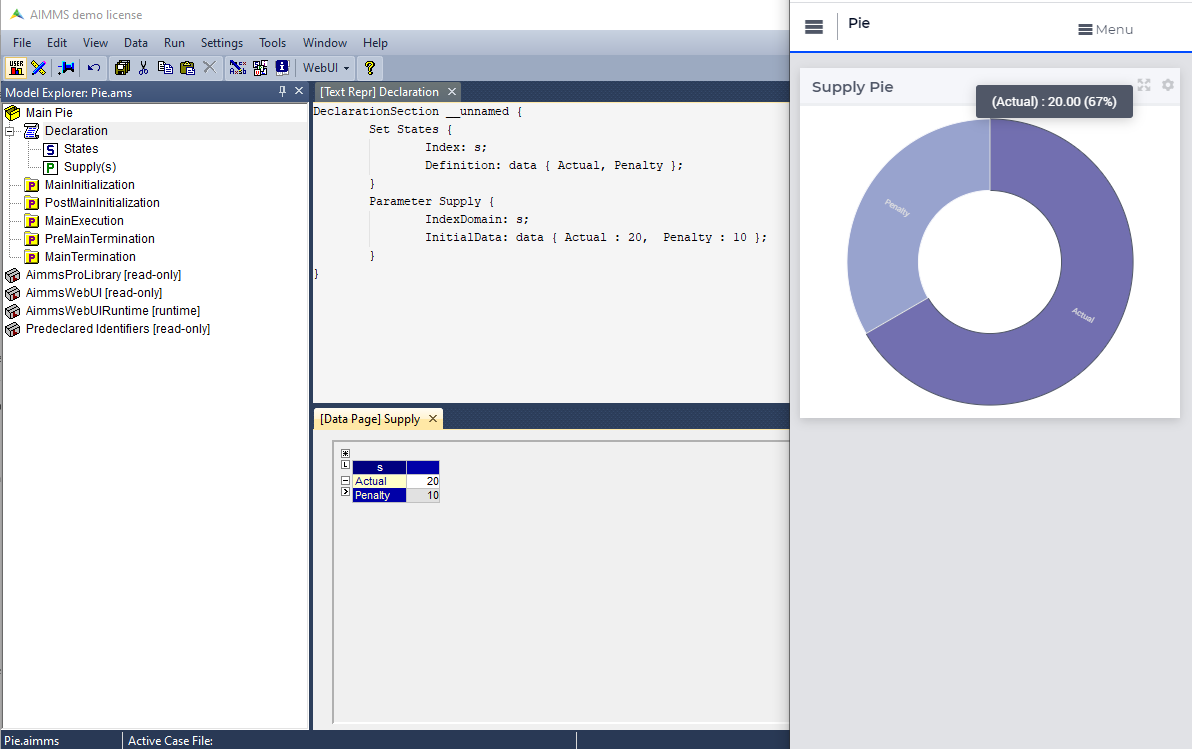The width and height of the screenshot is (1192, 749).
Task: Click Pie.aimms in the status bar
Action: [32, 741]
